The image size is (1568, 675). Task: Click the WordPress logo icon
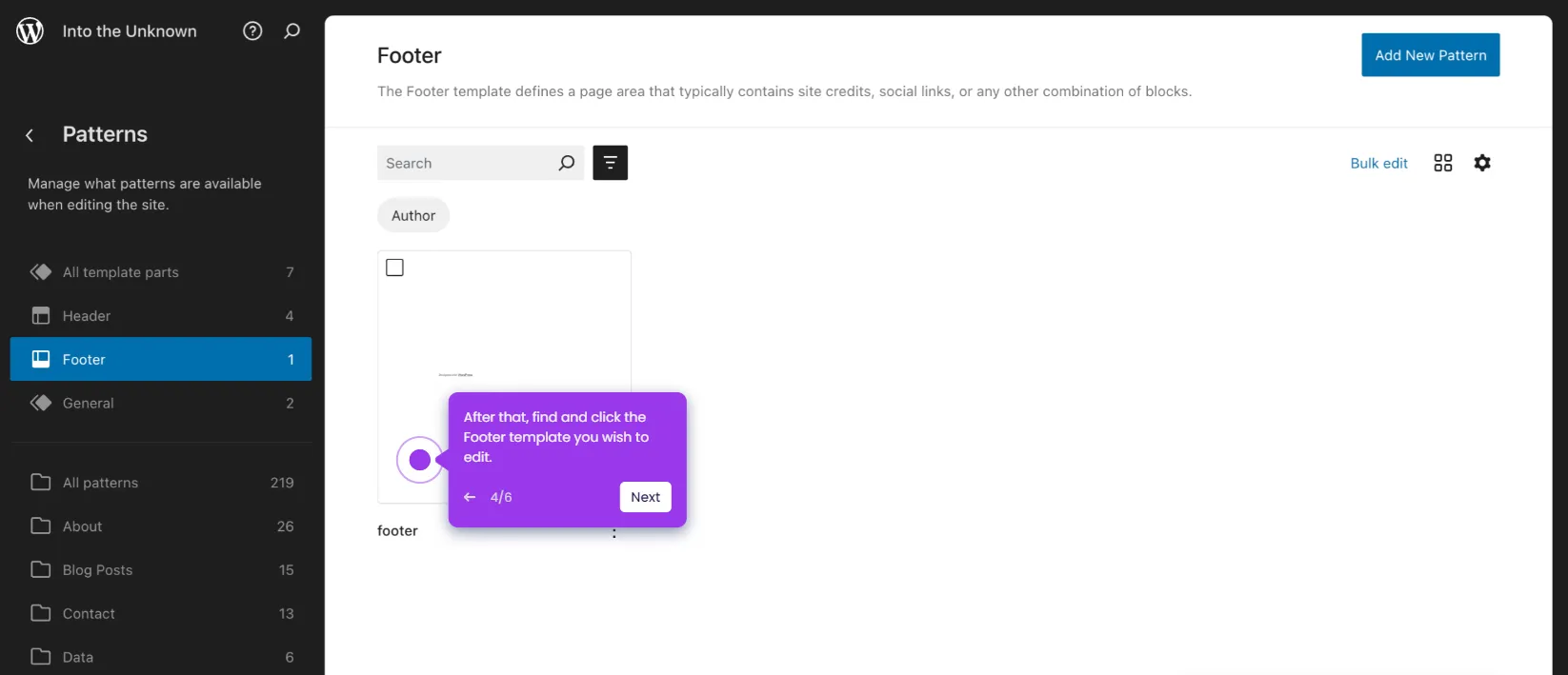pos(30,31)
